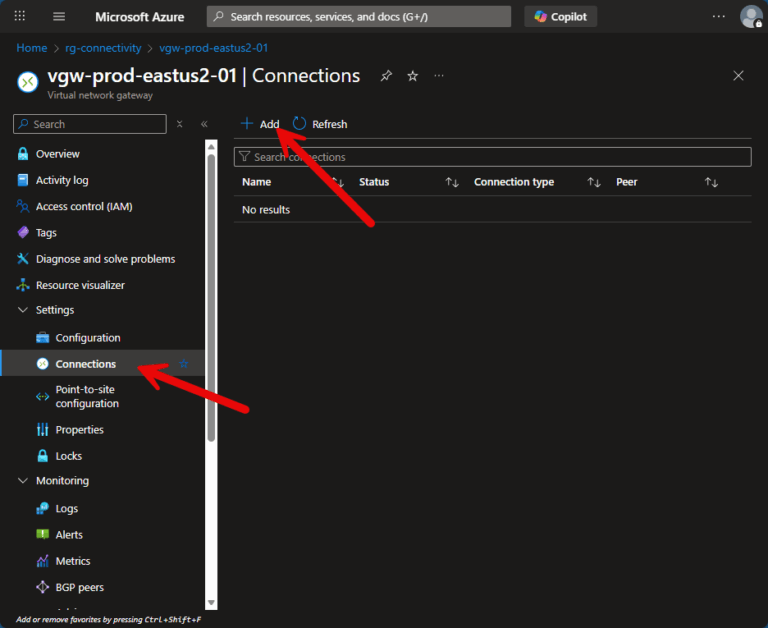The height and width of the screenshot is (628, 768).
Task: Open Metrics under Monitoring
Action: pyautogui.click(x=72, y=561)
